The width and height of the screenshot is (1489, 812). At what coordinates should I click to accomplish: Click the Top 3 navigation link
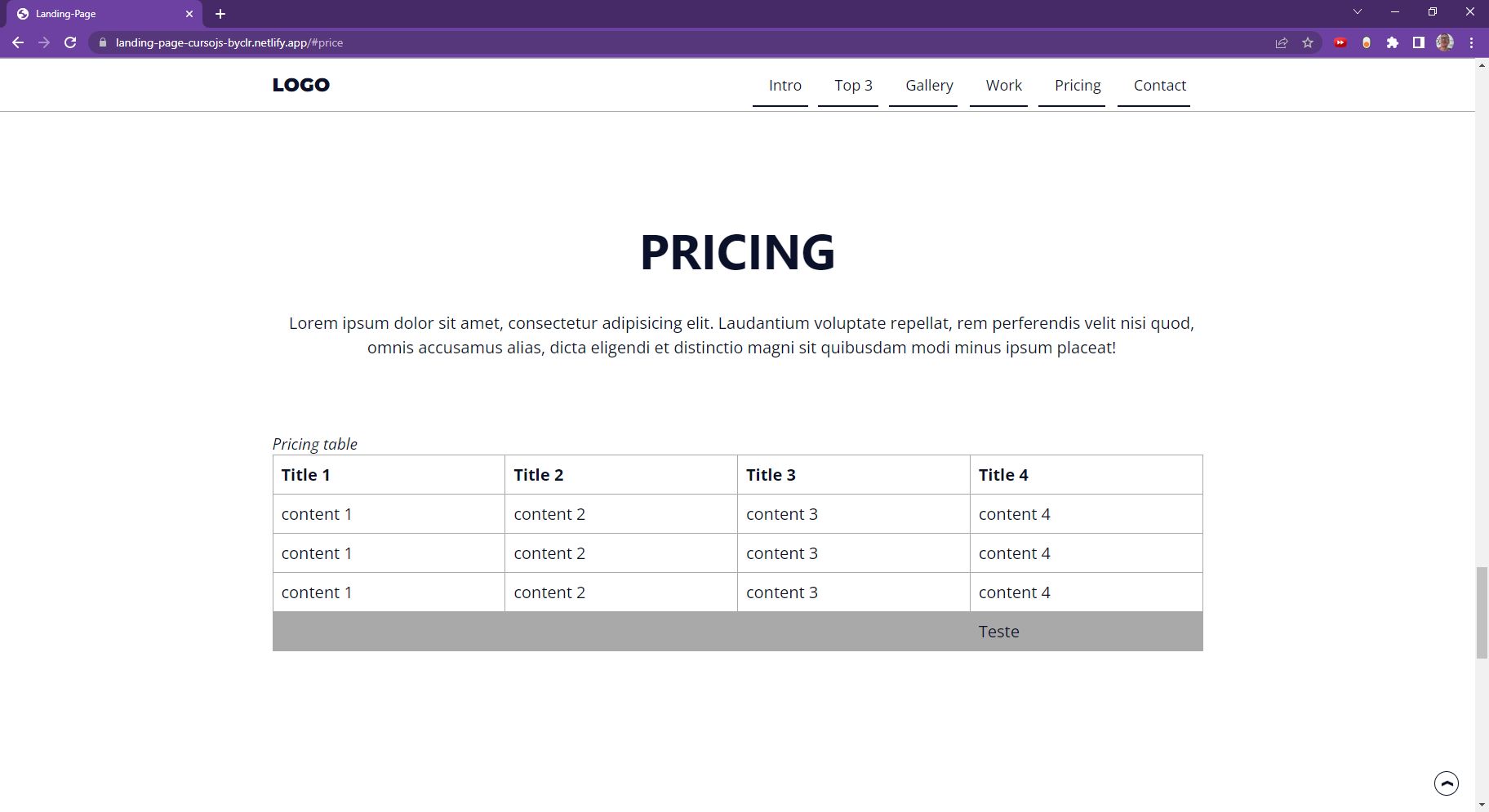[852, 85]
